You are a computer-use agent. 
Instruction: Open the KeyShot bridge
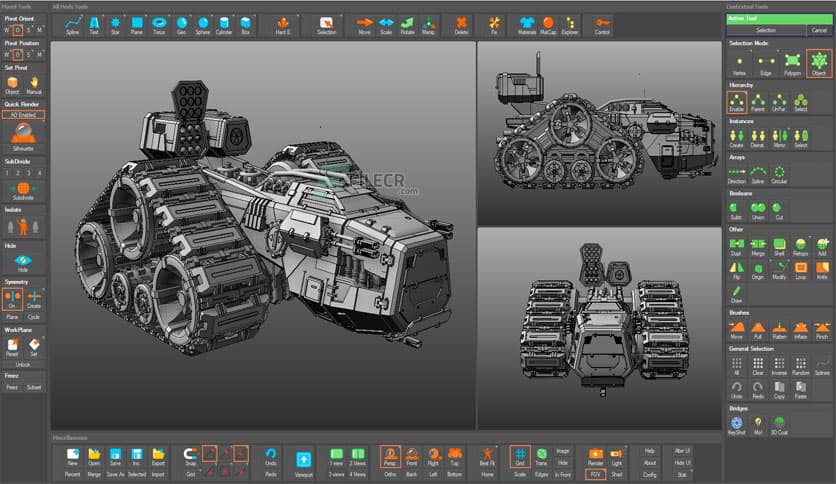[736, 426]
